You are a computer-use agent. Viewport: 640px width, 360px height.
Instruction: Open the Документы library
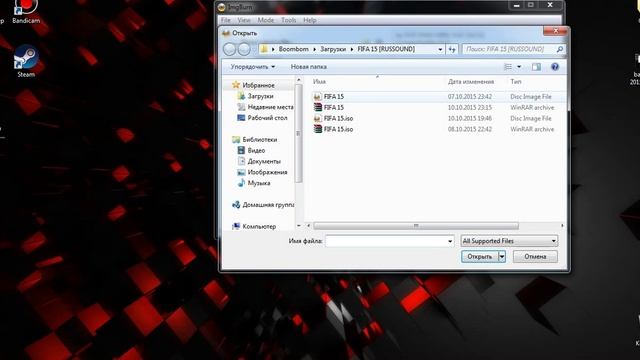click(x=264, y=161)
